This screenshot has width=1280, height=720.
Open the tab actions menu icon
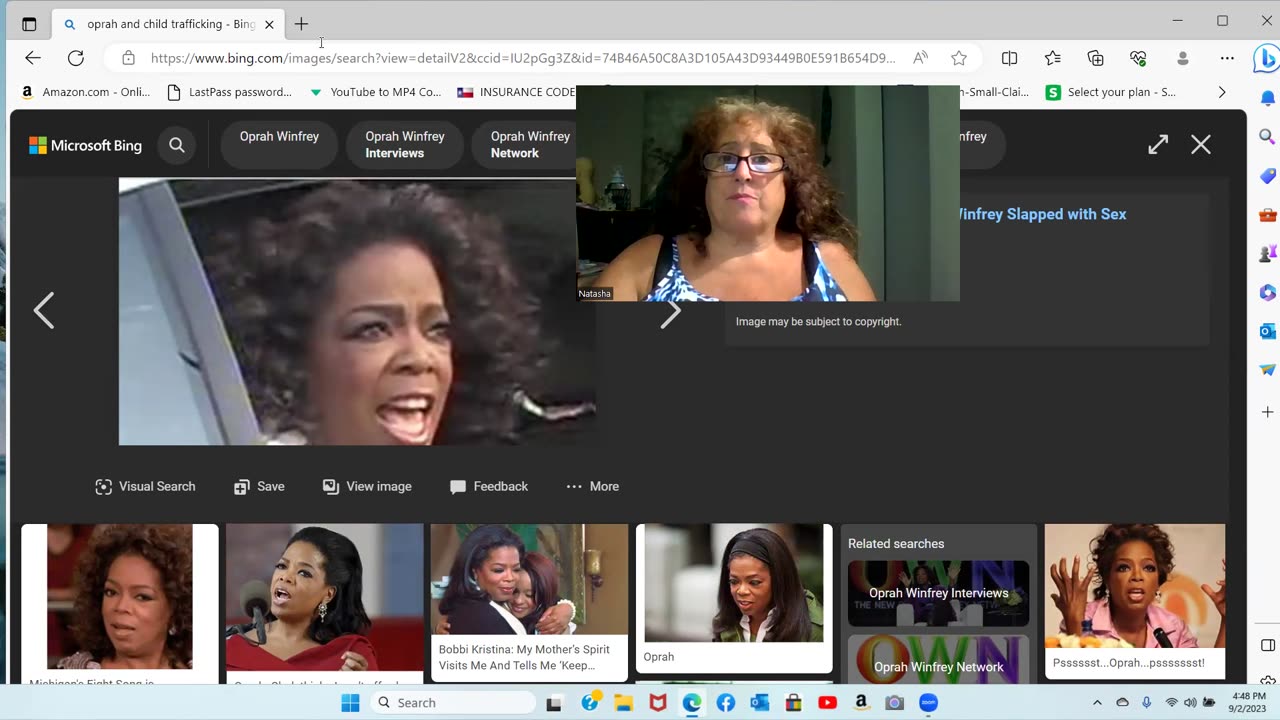[x=29, y=24]
